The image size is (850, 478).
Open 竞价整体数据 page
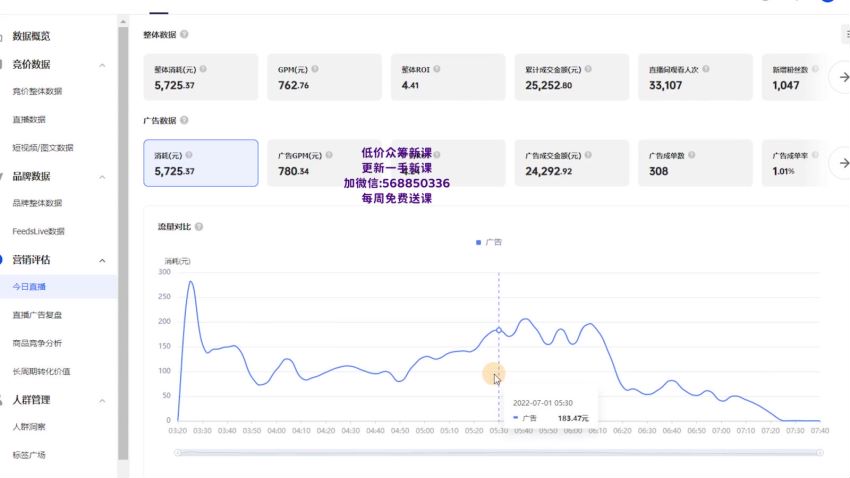point(37,92)
